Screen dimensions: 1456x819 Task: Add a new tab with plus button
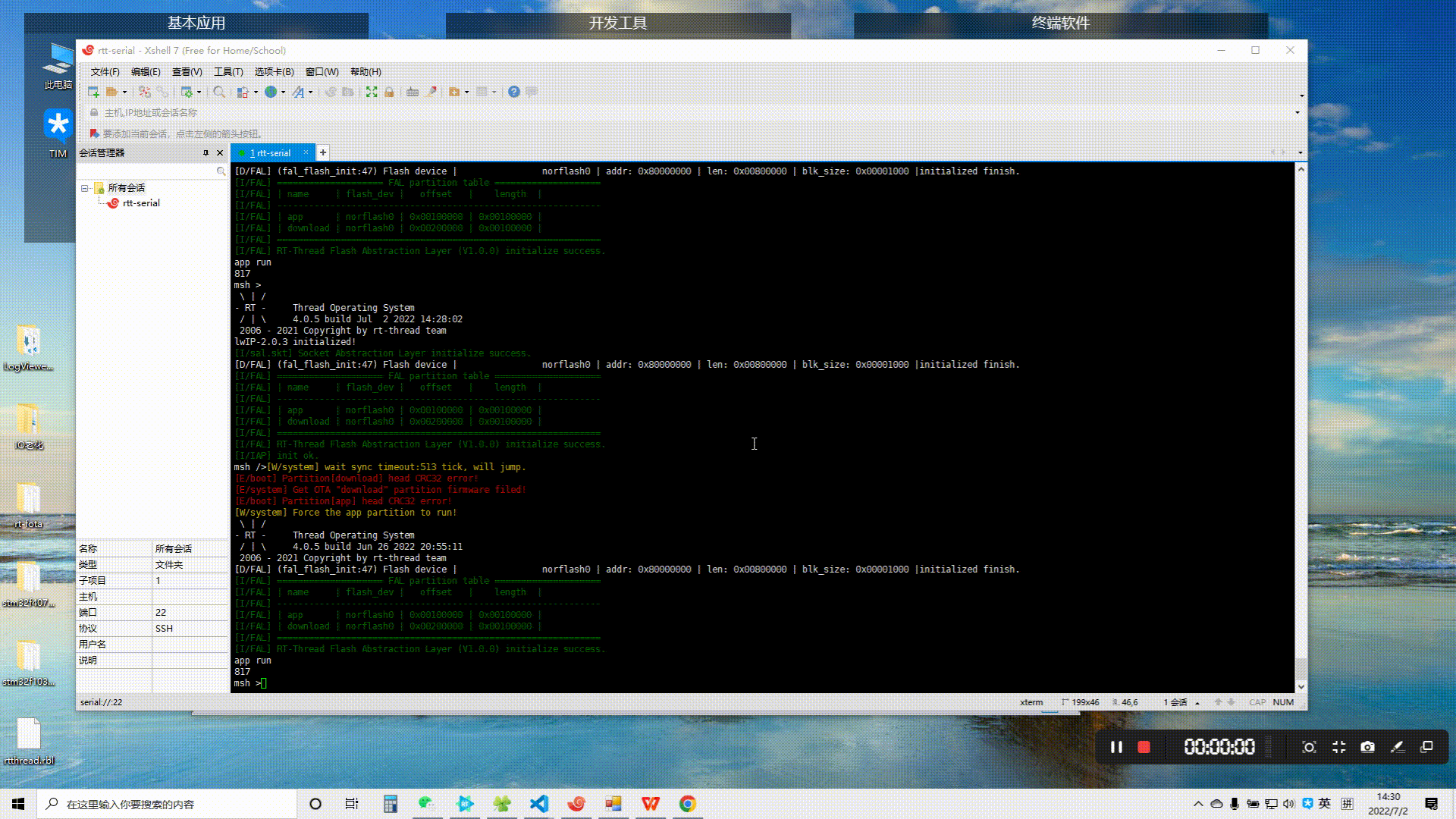pyautogui.click(x=323, y=152)
